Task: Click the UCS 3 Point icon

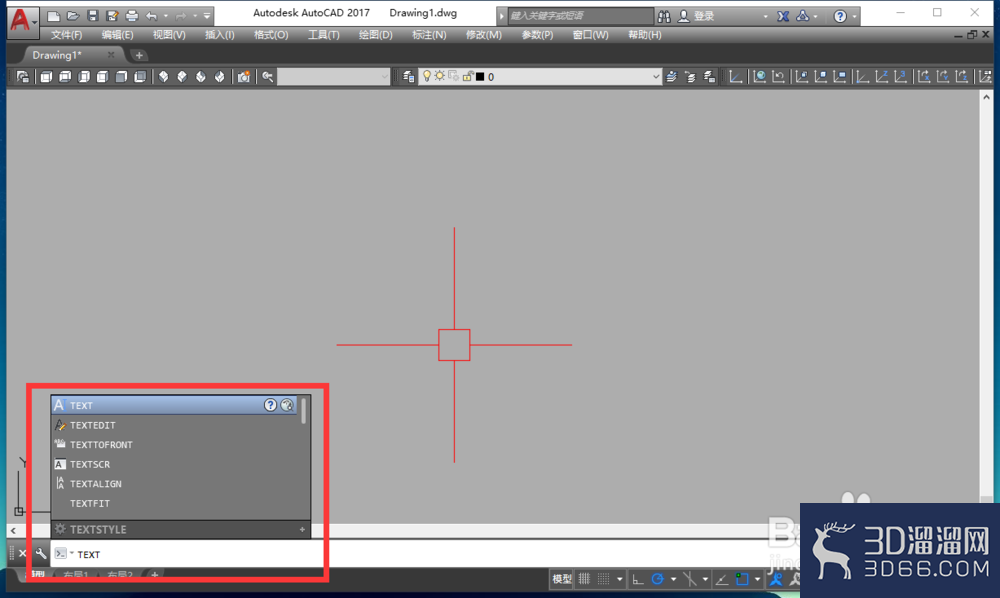Action: coord(901,77)
